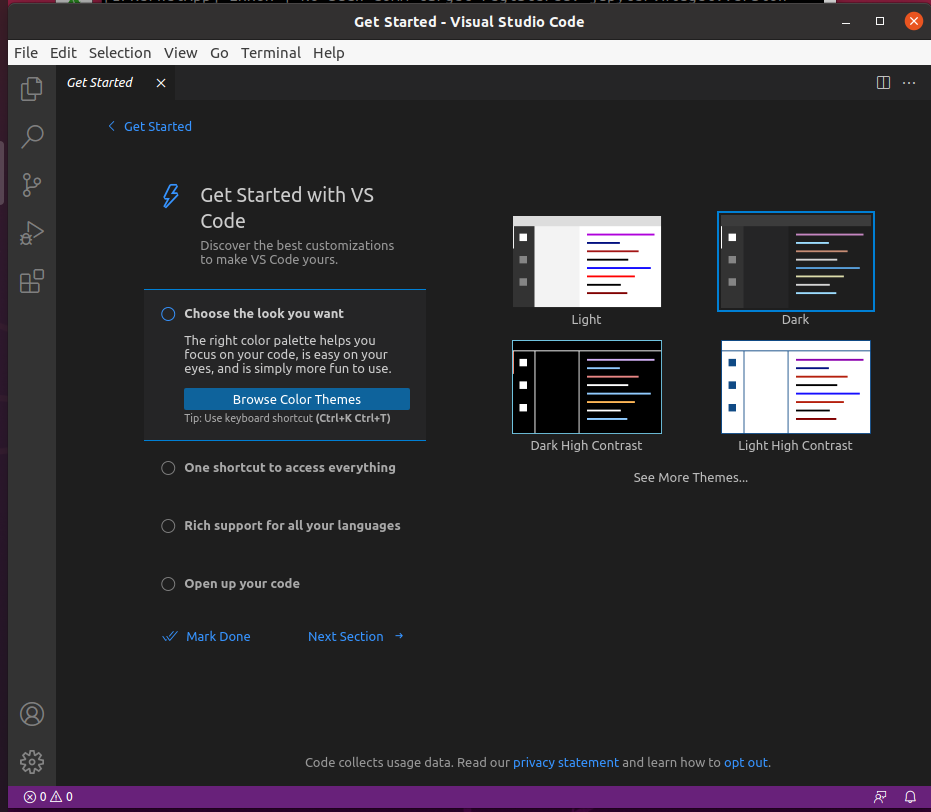
Task: Check off 'Open up your code' step
Action: [168, 584]
